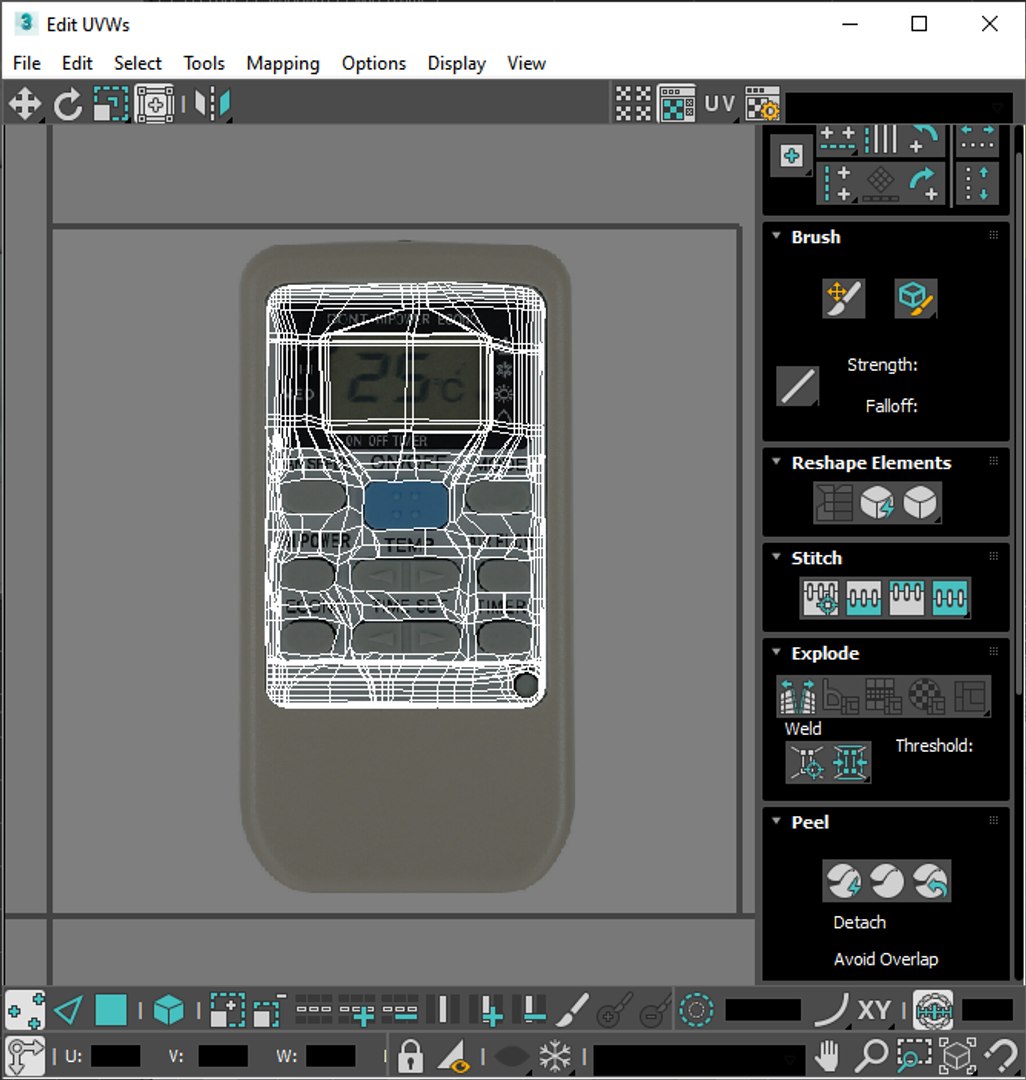Image resolution: width=1026 pixels, height=1080 pixels.
Task: Pick the Paint Move brush icon
Action: (844, 298)
